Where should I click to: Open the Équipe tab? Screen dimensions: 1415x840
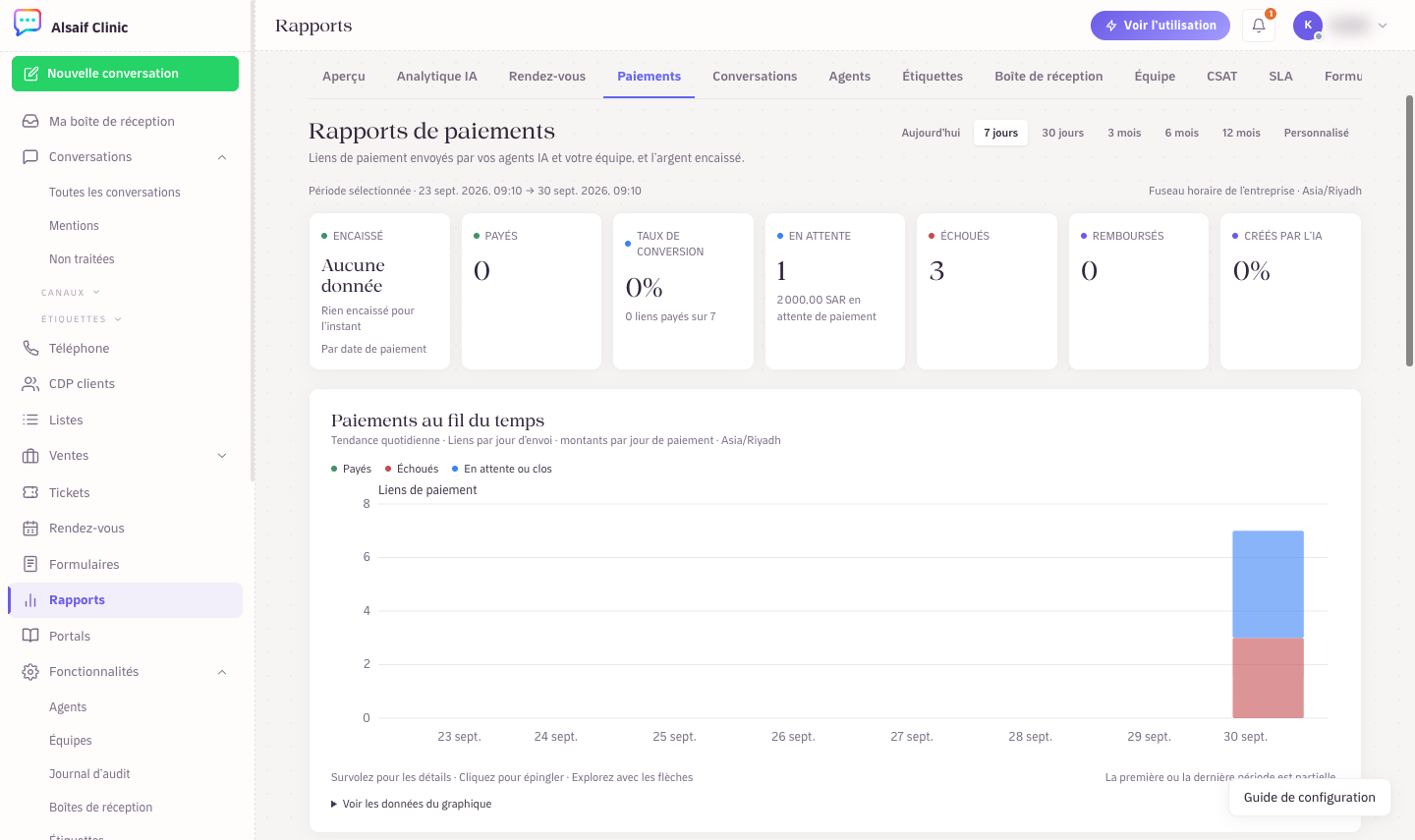coord(1155,76)
